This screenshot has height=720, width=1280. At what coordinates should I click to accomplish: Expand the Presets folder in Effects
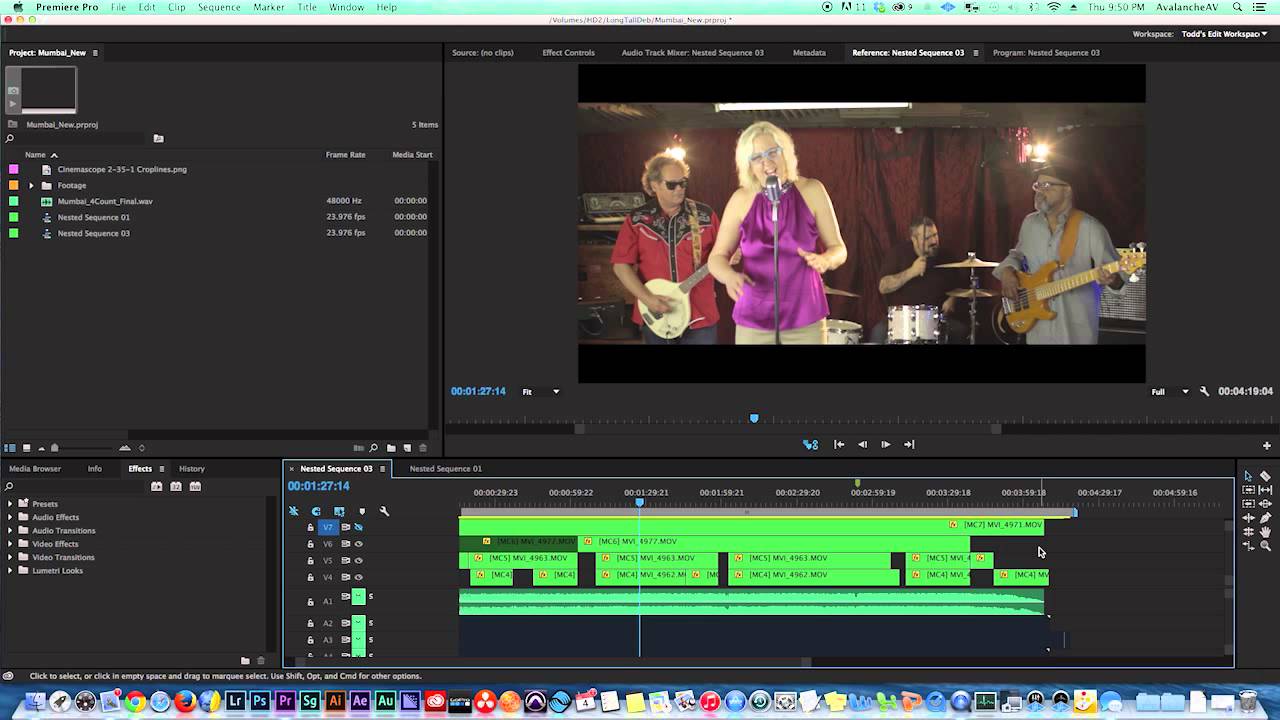coord(10,504)
